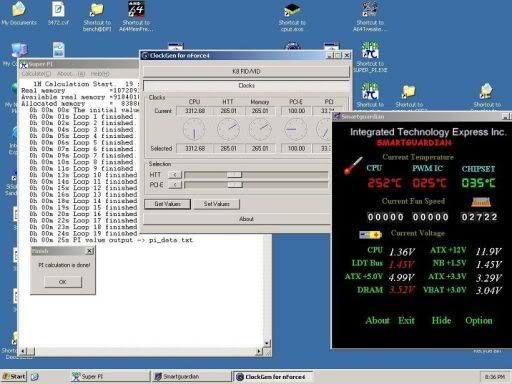Click the Super PI title bar icon
The height and width of the screenshot is (384, 512).
click(24, 64)
